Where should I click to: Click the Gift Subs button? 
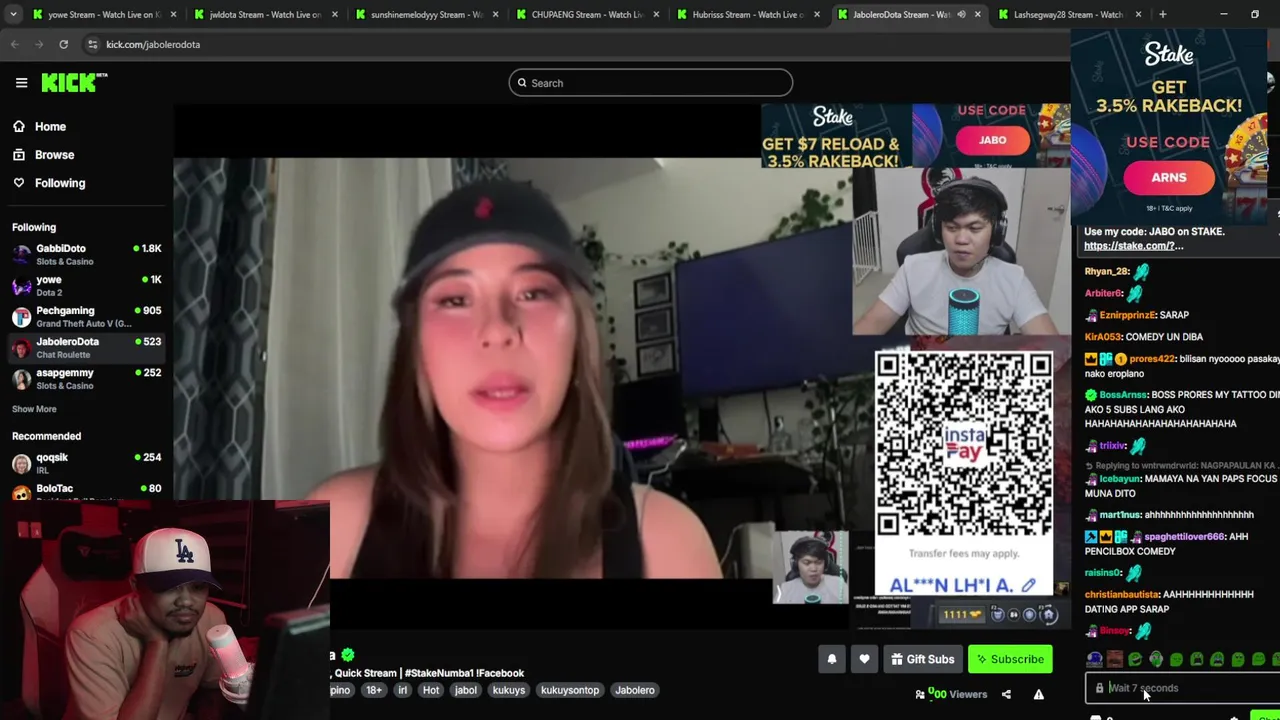click(923, 659)
